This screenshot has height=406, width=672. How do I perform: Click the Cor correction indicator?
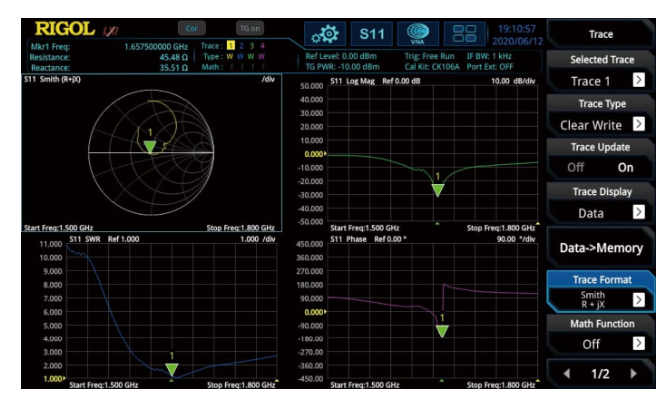coord(192,28)
